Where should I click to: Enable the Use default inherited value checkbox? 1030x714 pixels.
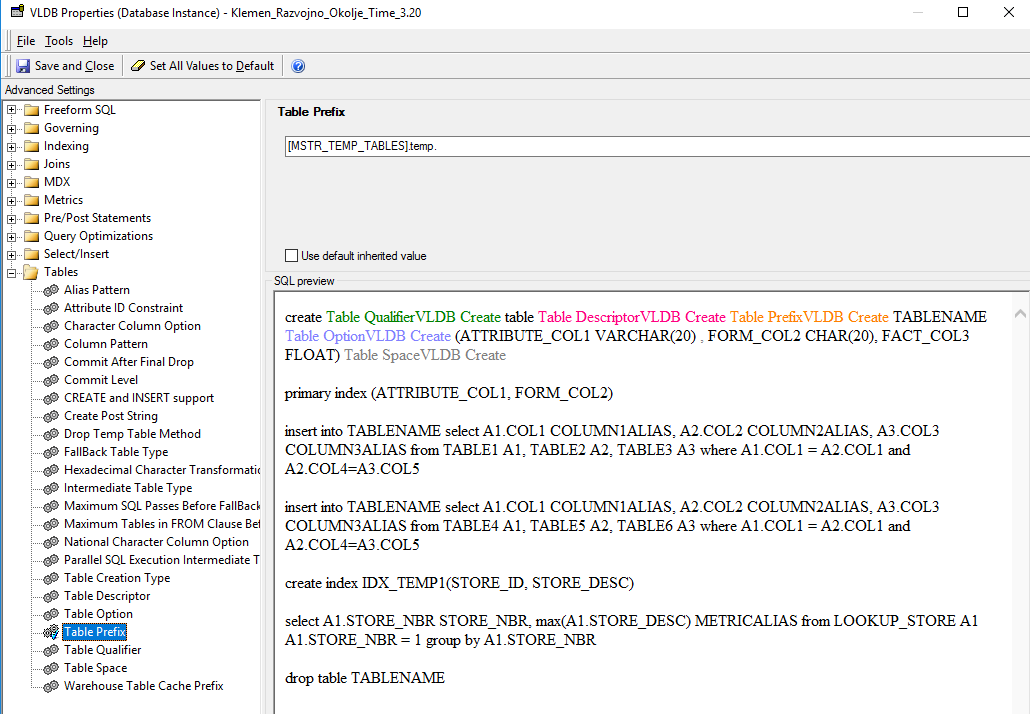pyautogui.click(x=291, y=255)
